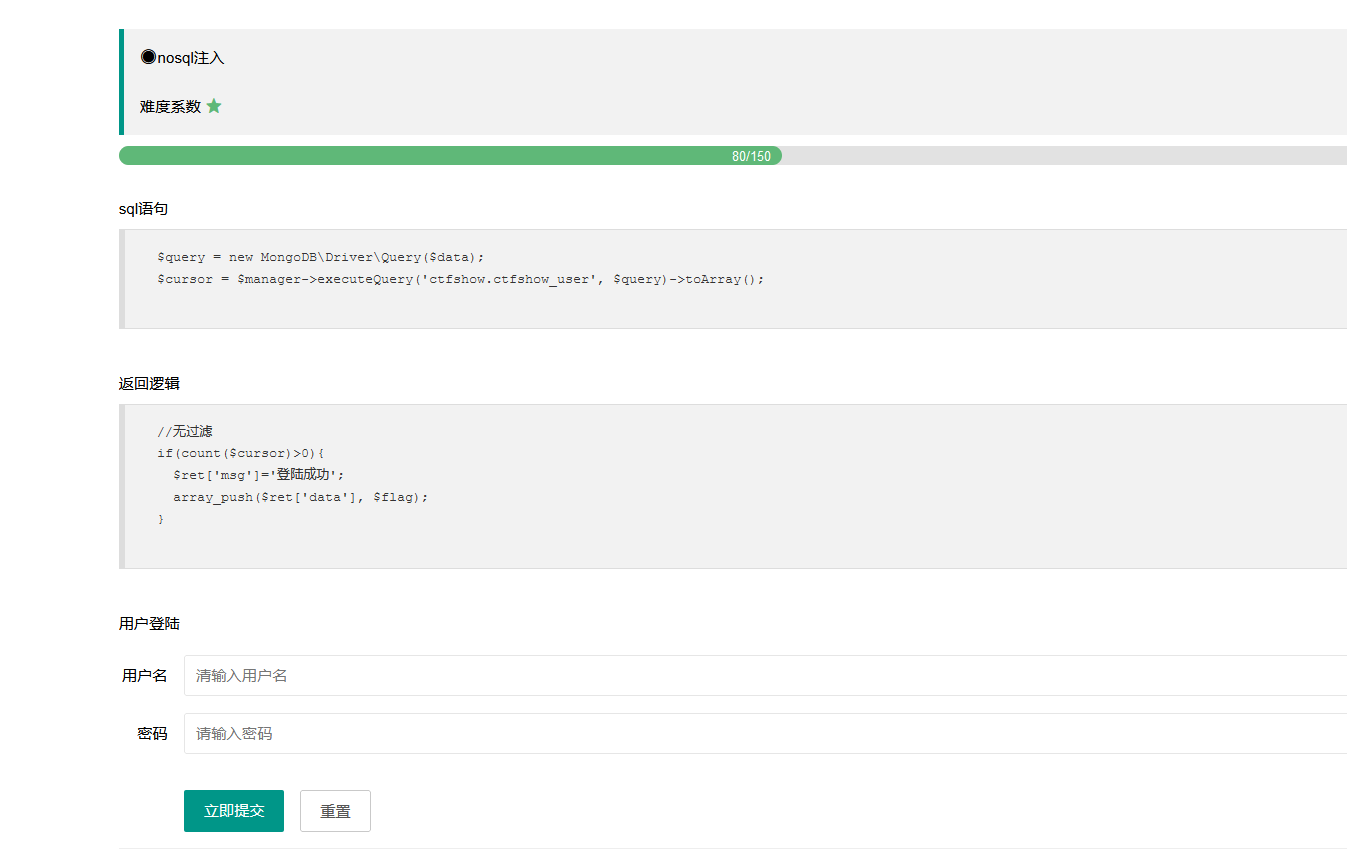The height and width of the screenshot is (852, 1347).
Task: Submit the login form with 立即提交
Action: click(234, 811)
